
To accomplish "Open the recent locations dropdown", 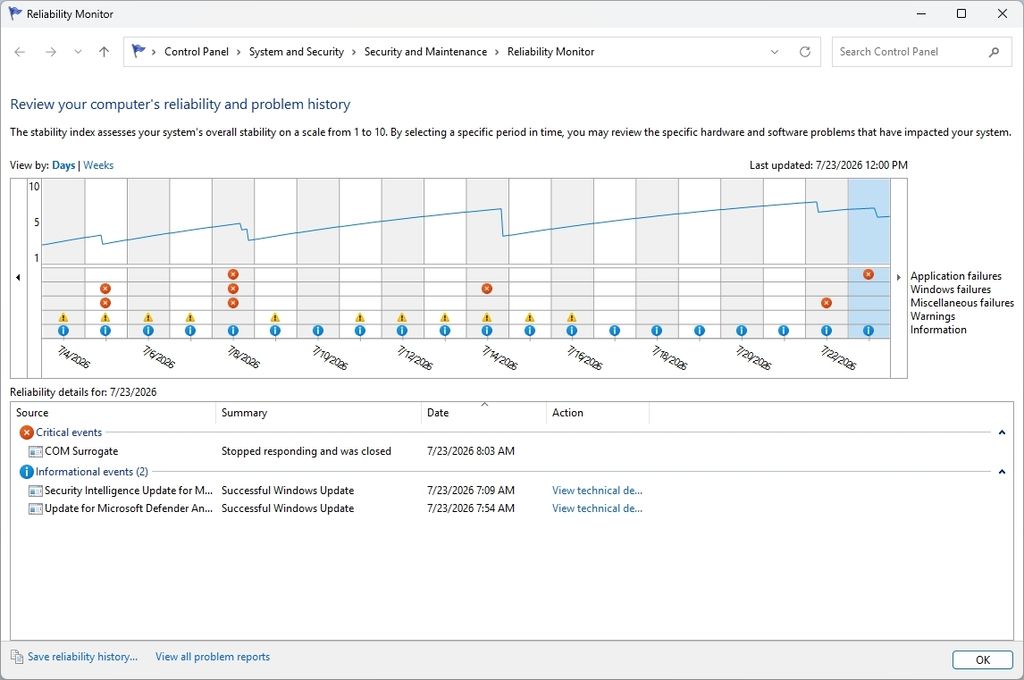I will point(78,52).
